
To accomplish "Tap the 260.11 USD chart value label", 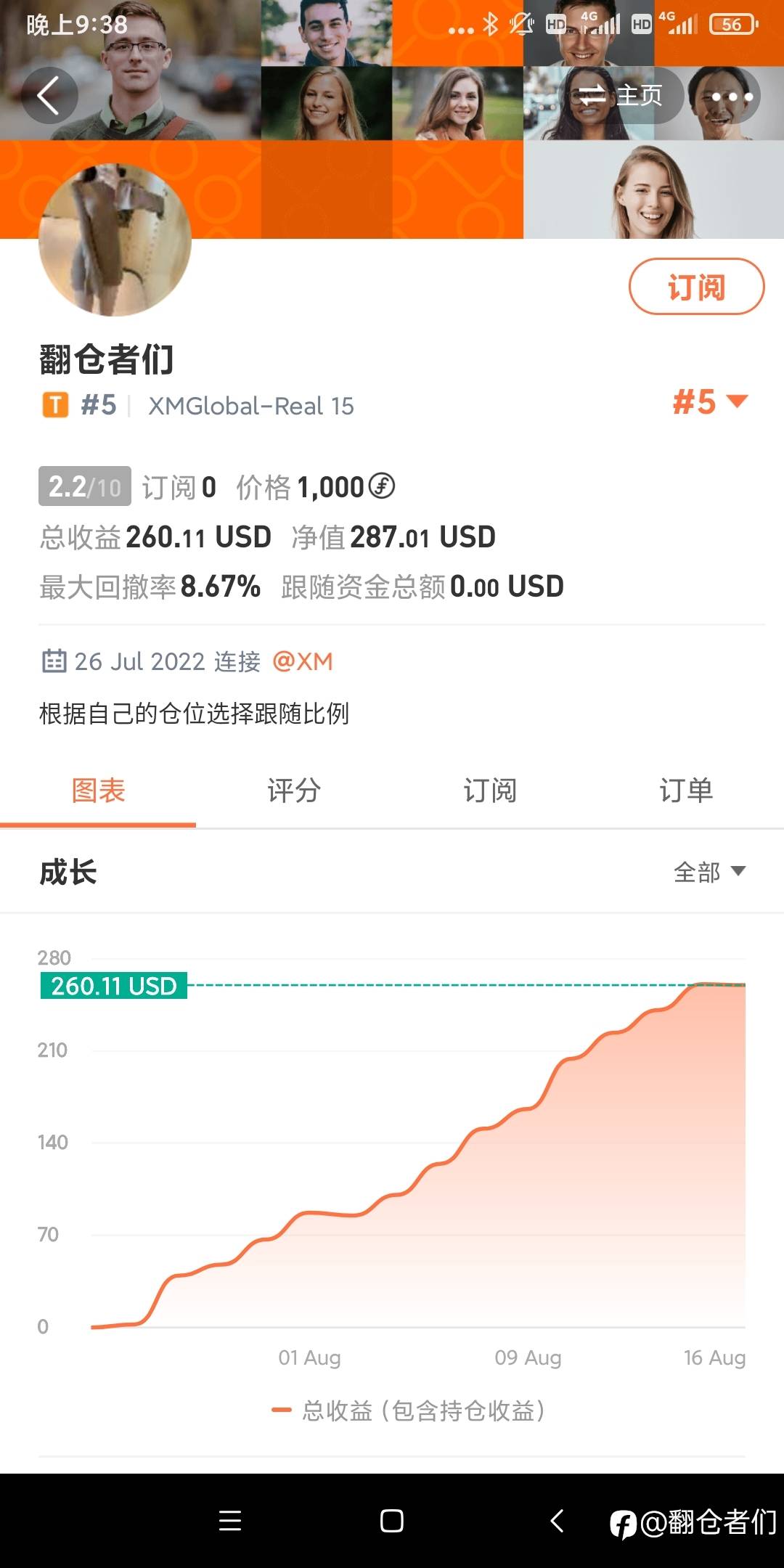I will click(x=114, y=986).
